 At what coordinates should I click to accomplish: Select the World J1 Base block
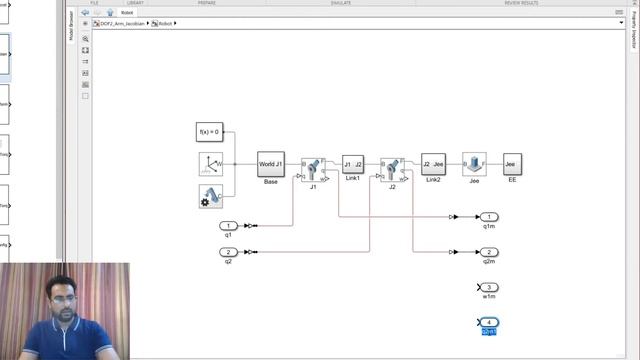click(271, 164)
